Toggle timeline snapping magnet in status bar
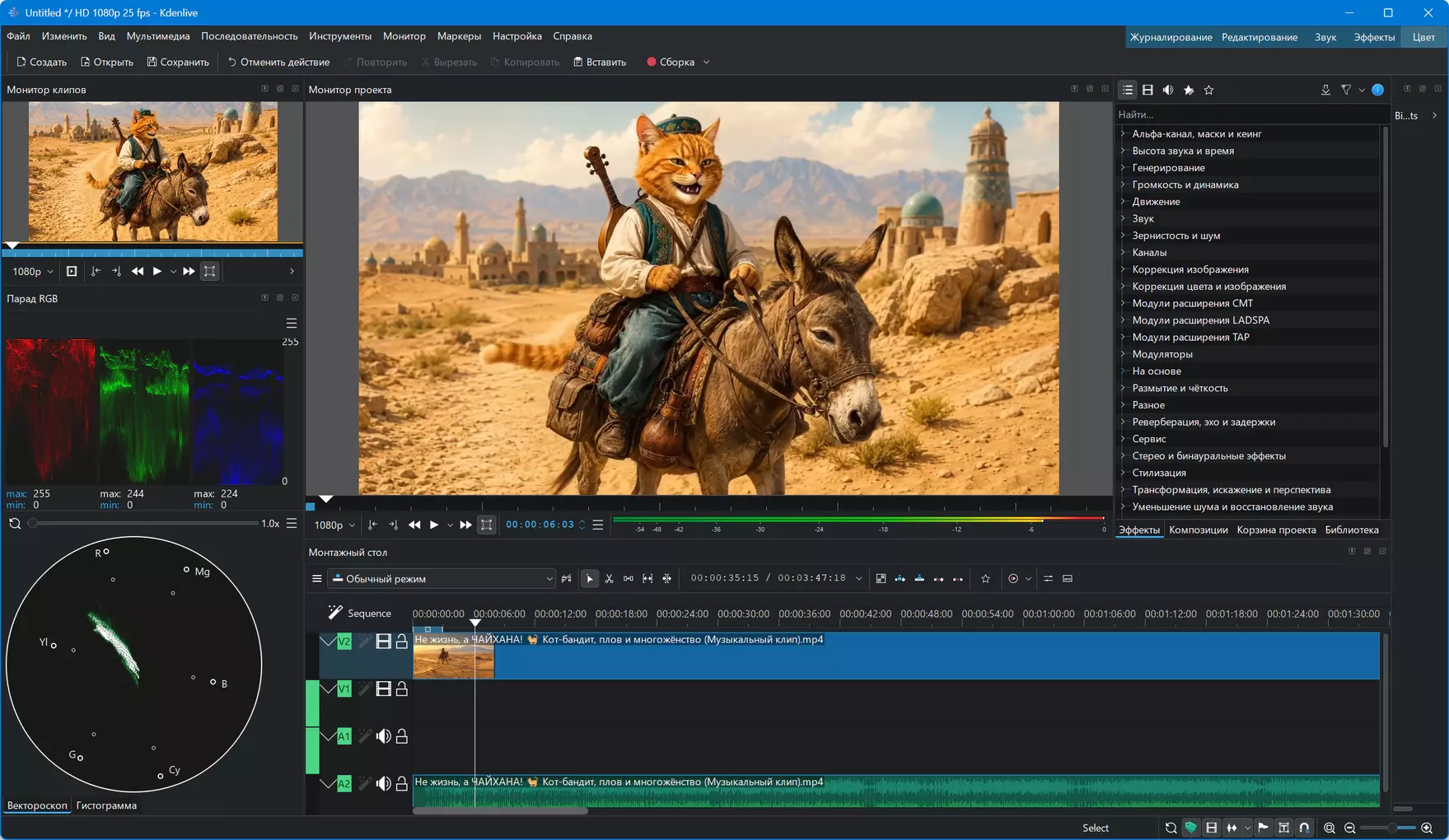The height and width of the screenshot is (840, 1449). (1304, 828)
